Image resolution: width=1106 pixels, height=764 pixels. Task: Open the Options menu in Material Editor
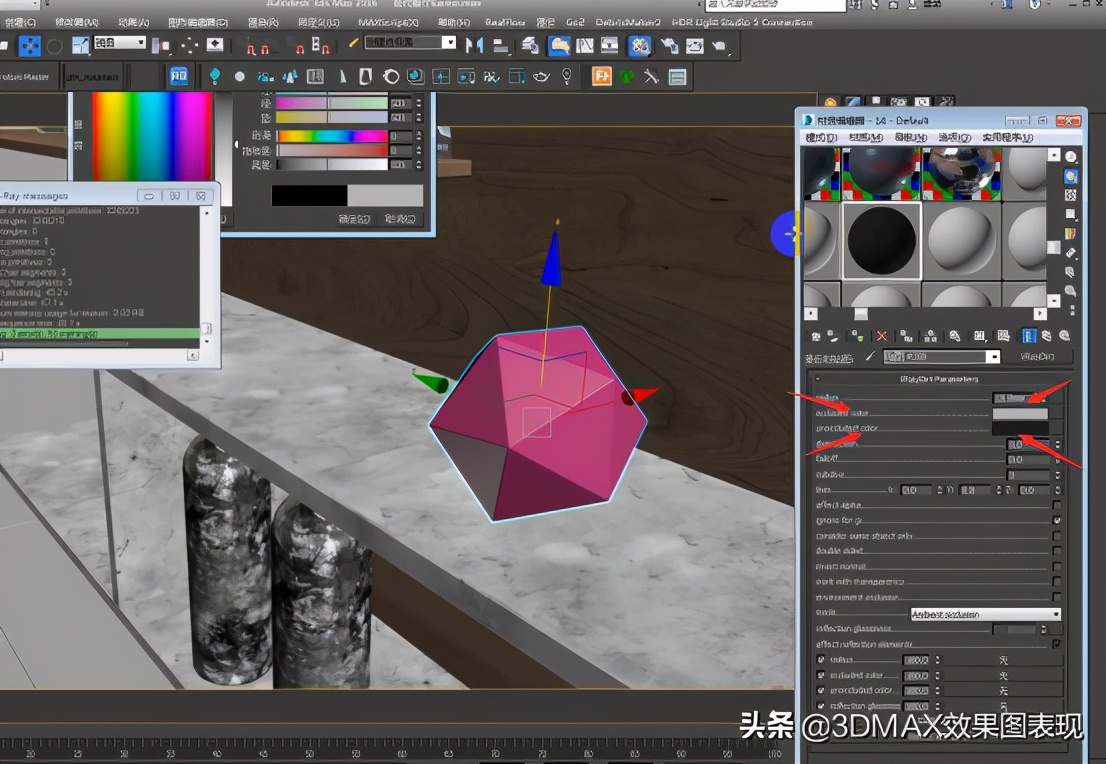coord(952,138)
